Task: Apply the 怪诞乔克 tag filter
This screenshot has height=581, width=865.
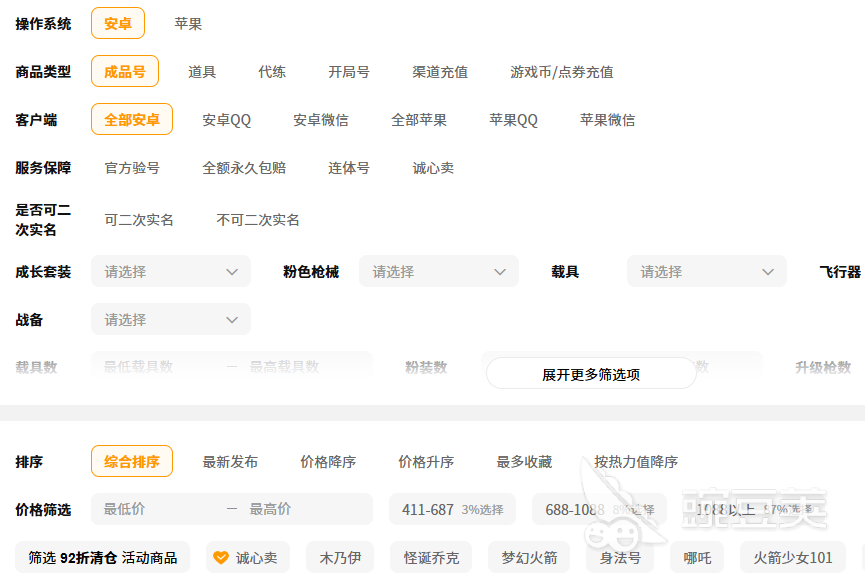Action: point(431,557)
